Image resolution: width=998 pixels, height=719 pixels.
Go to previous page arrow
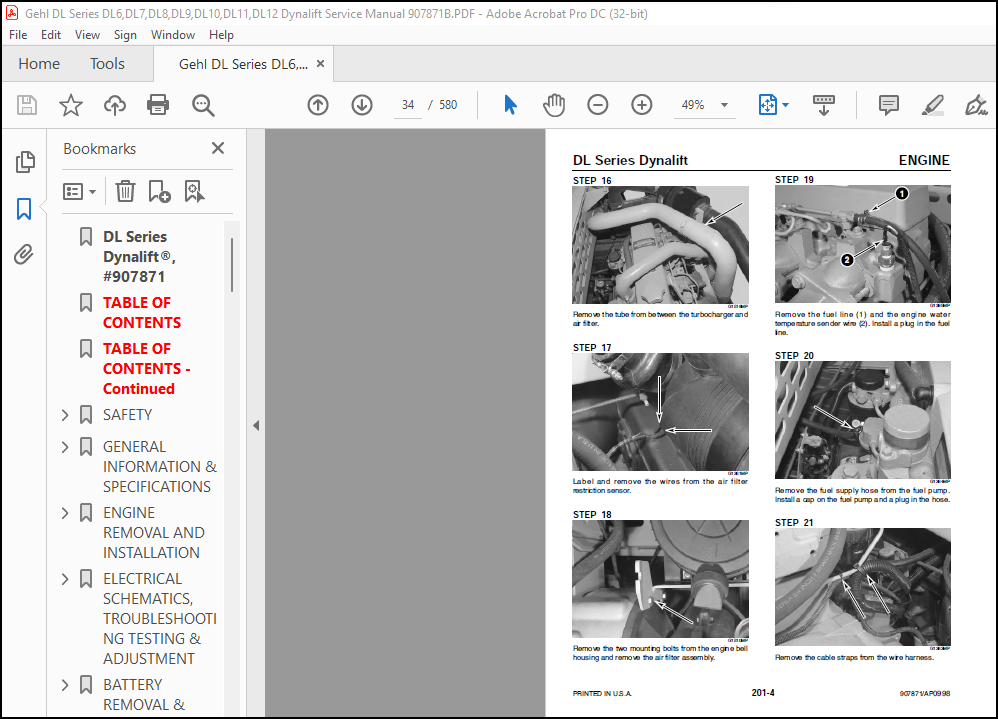point(318,104)
